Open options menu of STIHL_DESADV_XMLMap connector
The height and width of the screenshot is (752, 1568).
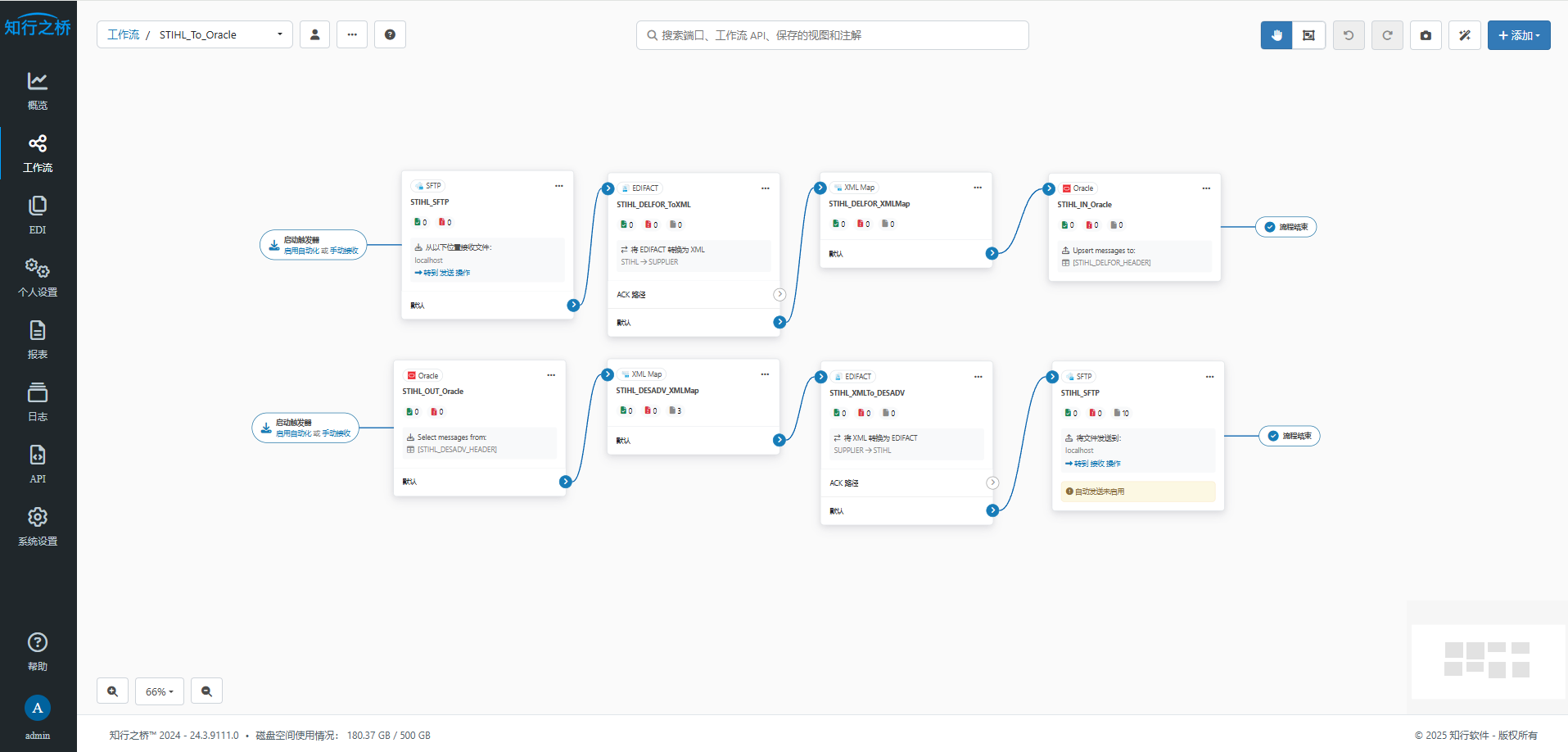coord(765,374)
